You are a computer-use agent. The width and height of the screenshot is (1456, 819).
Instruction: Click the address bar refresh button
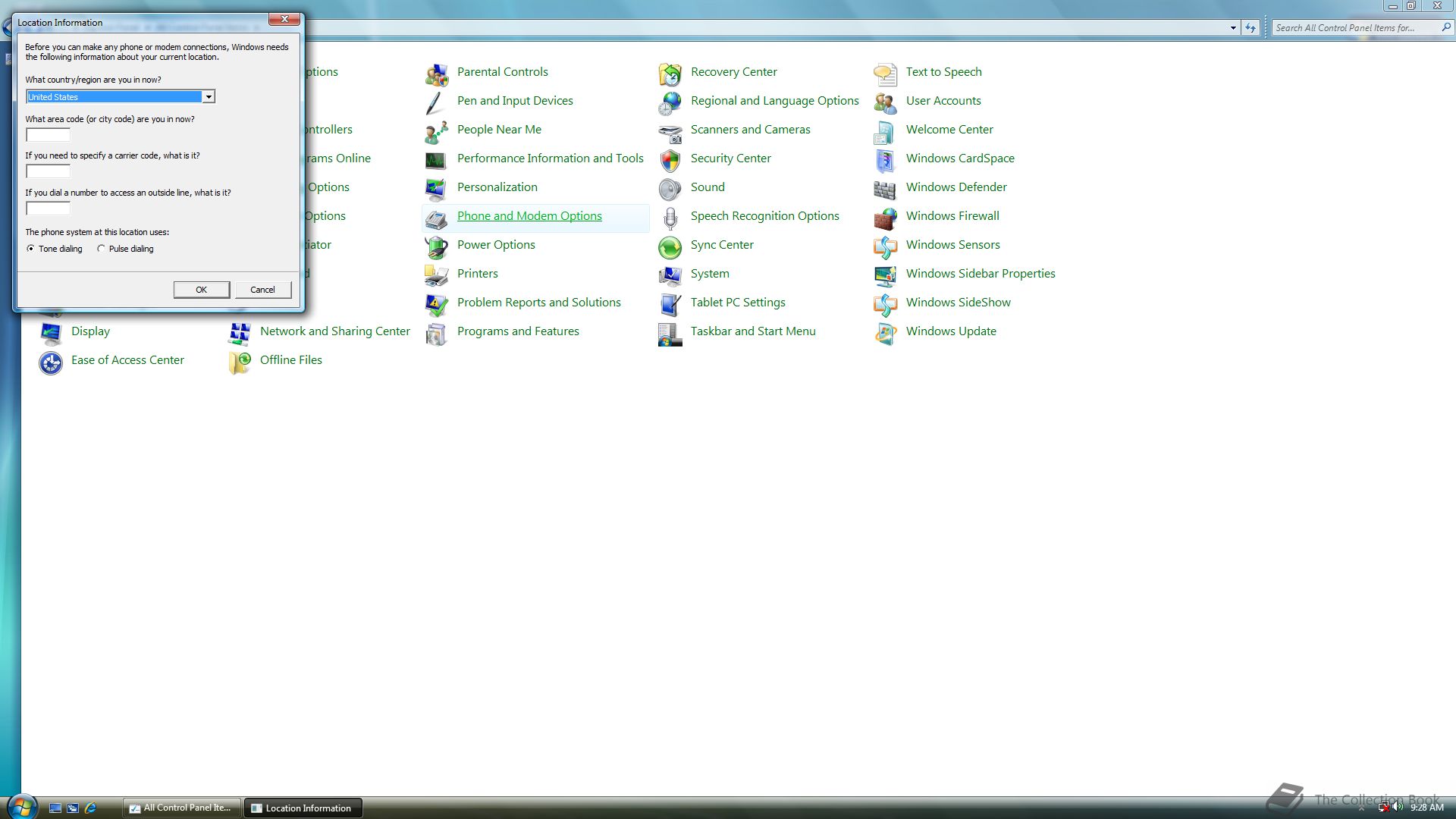tap(1250, 28)
